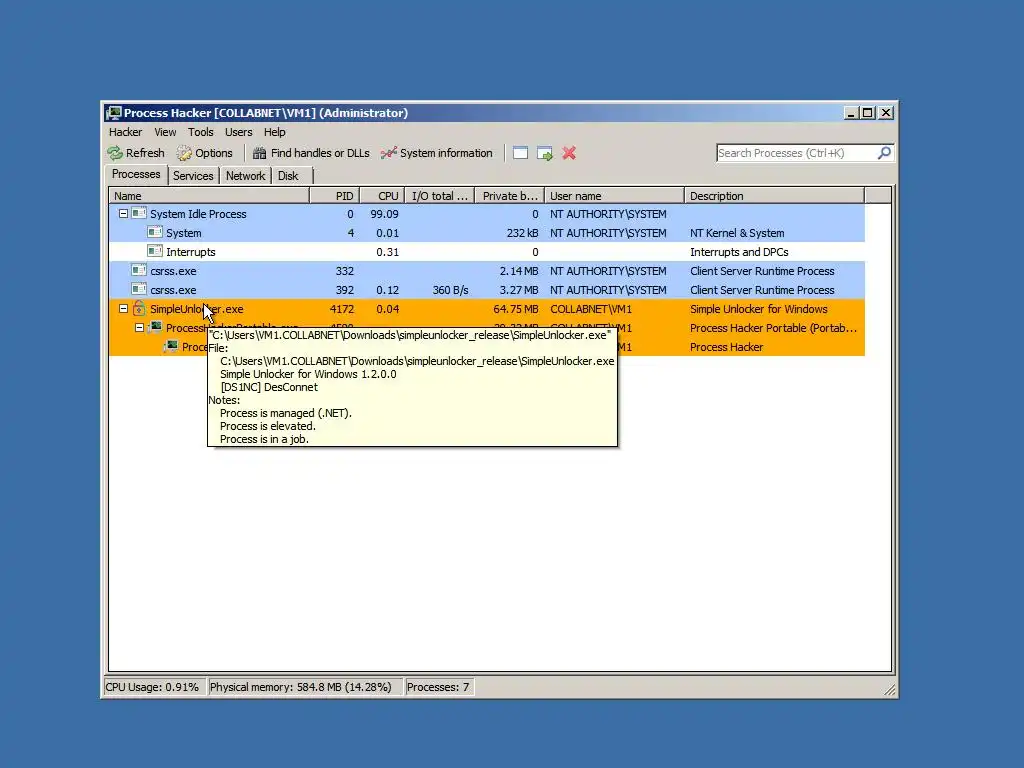Open the Tools menu
Image resolution: width=1024 pixels, height=768 pixels.
tap(200, 132)
